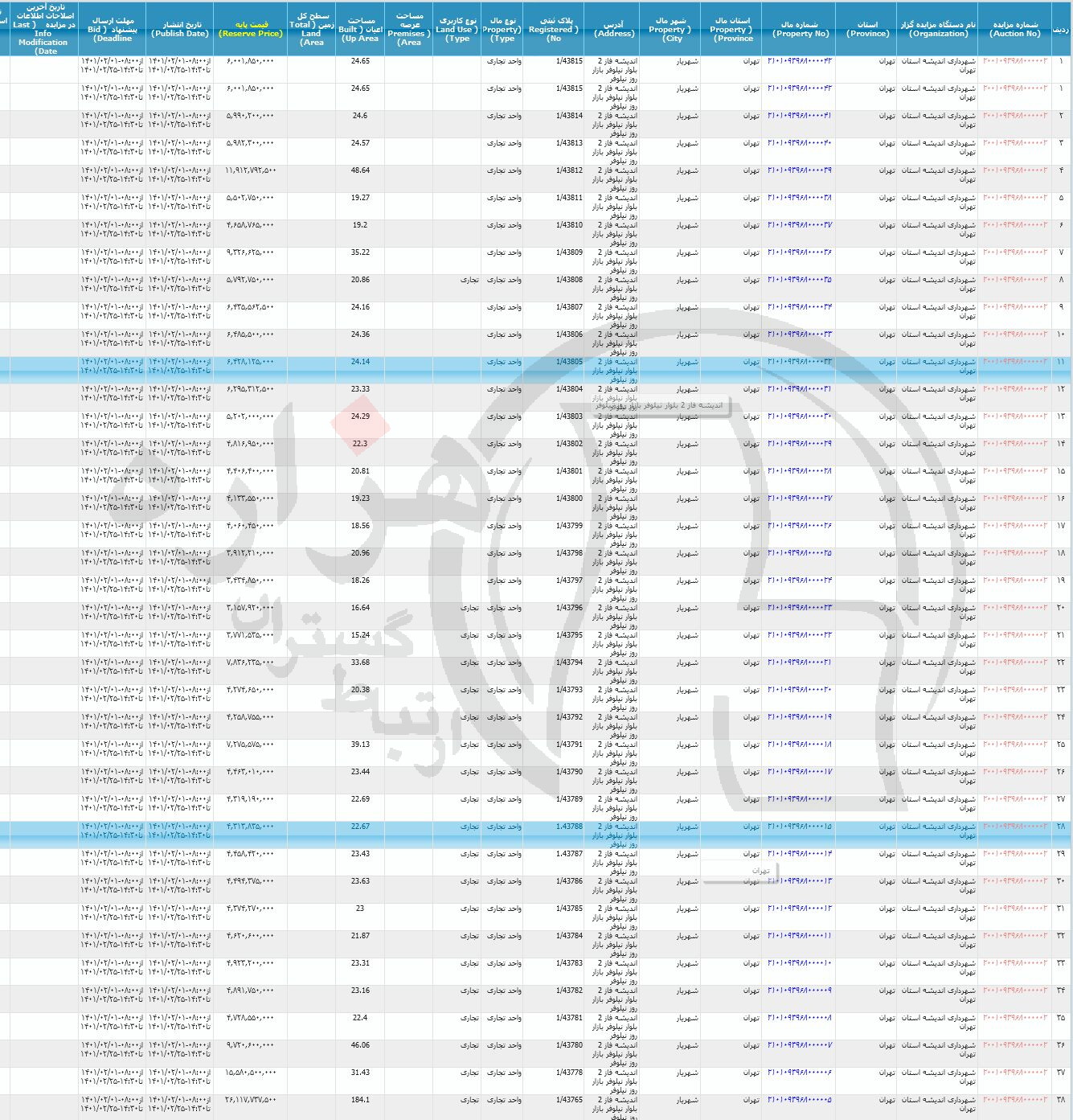Image resolution: width=1073 pixels, height=1120 pixels.
Task: Click the built area value 24.29
Action: [x=360, y=416]
